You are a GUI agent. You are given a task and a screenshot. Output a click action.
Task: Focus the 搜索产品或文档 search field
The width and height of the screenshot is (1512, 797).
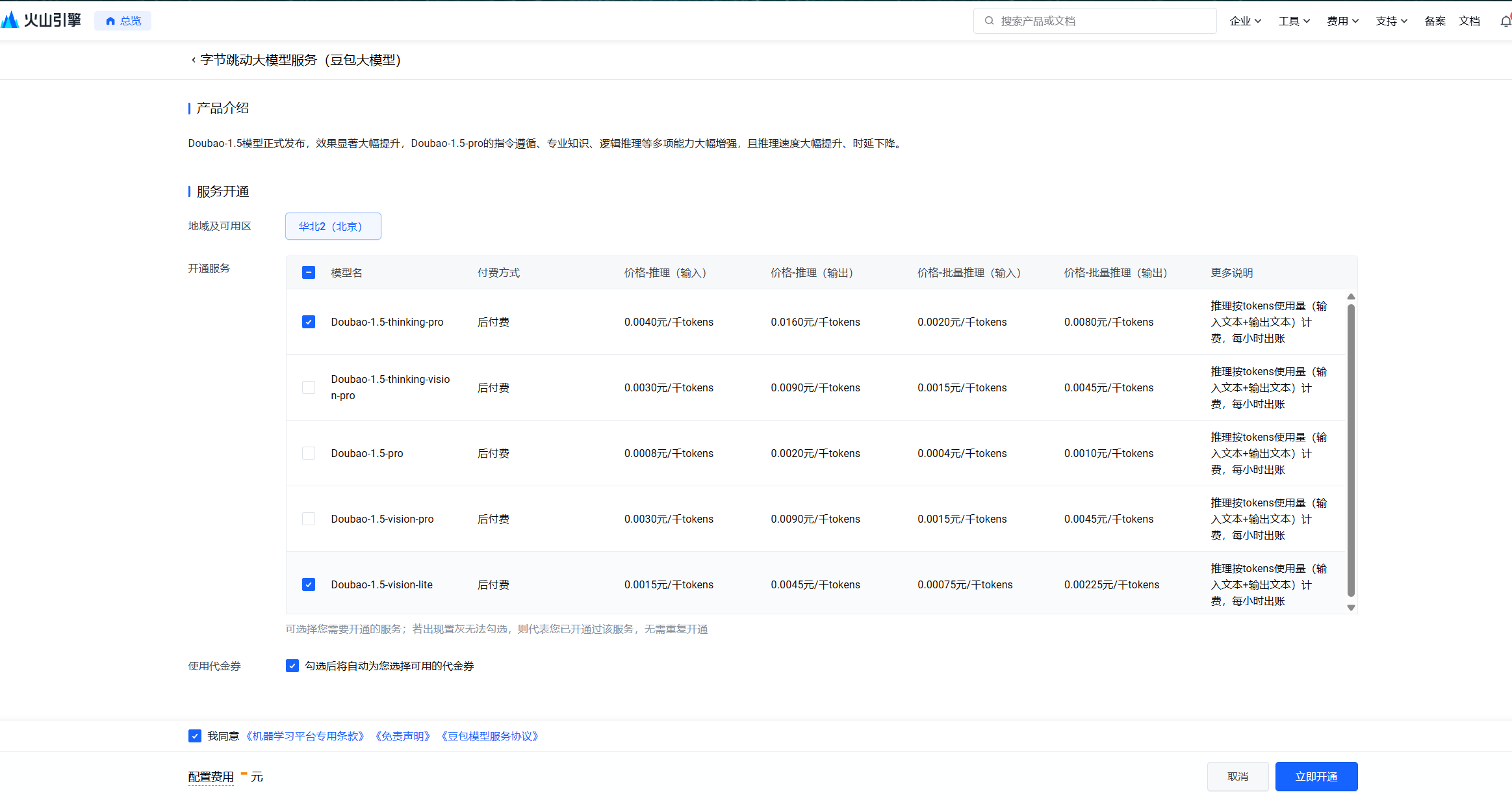pos(1105,21)
